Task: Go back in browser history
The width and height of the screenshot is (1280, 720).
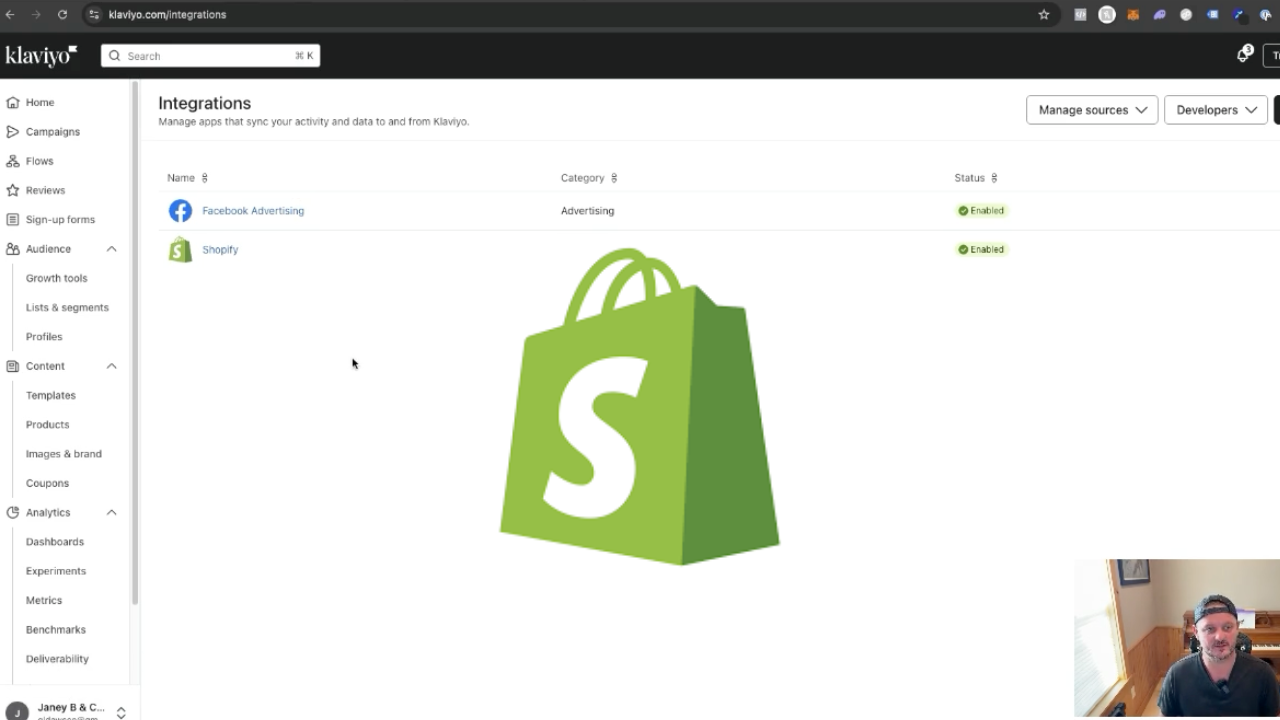Action: click(x=10, y=15)
